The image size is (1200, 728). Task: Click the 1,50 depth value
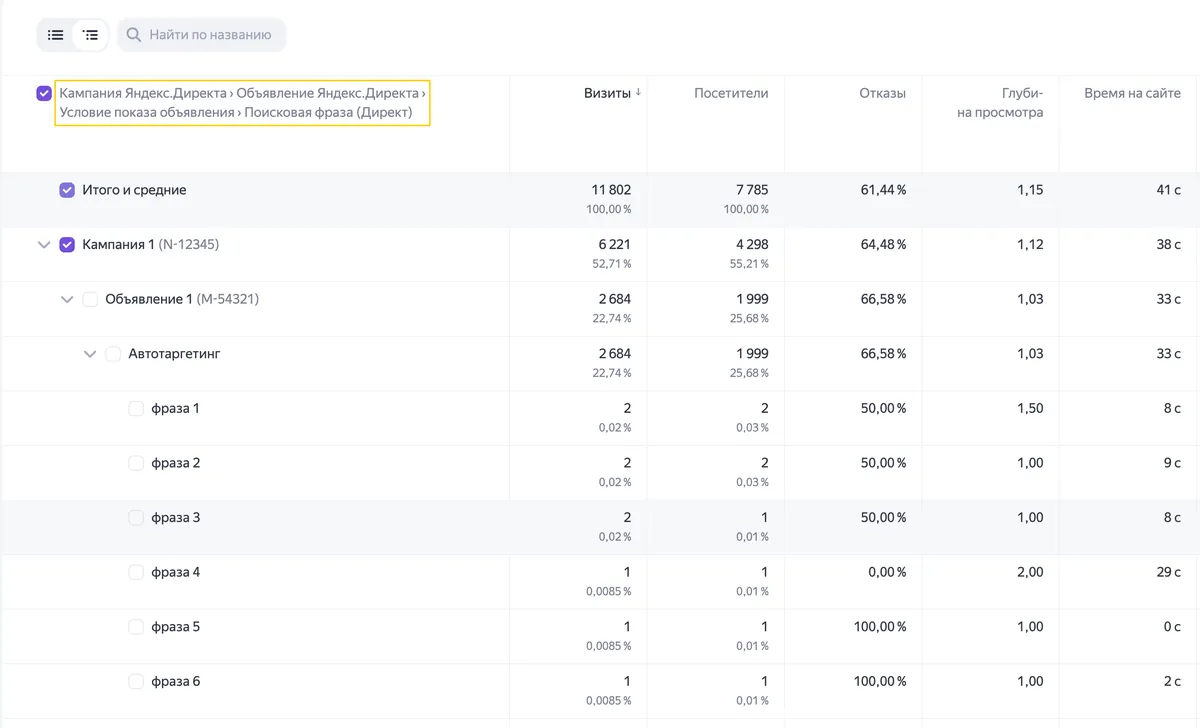(x=1030, y=408)
